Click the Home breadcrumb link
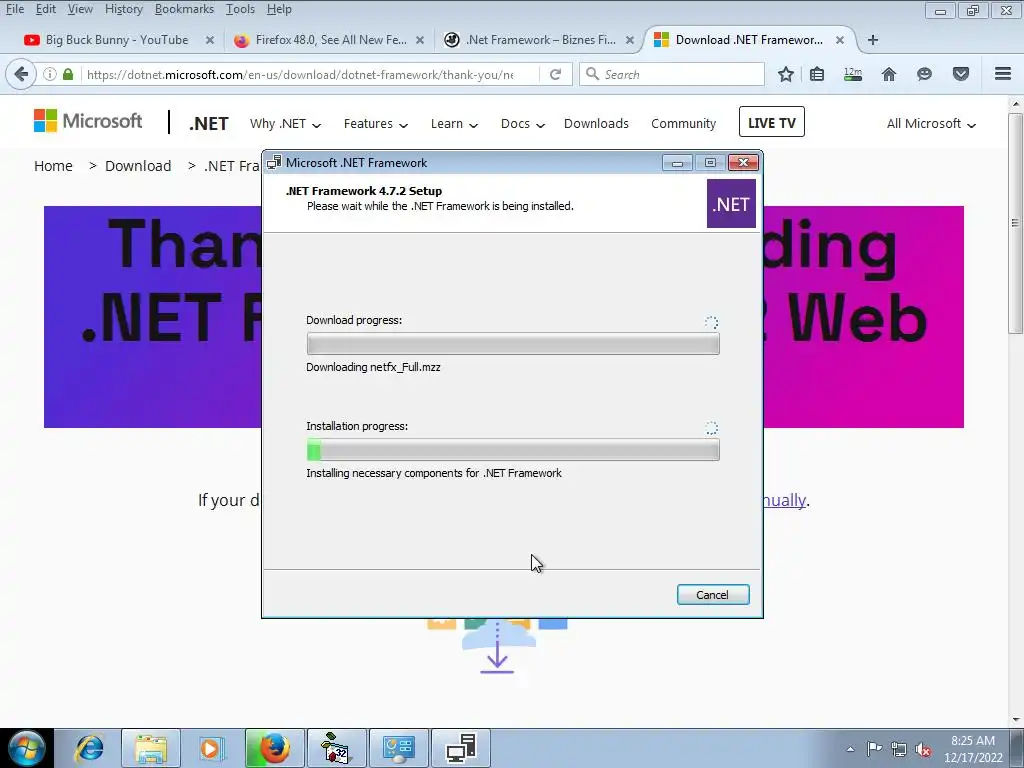1024x768 pixels. [53, 166]
